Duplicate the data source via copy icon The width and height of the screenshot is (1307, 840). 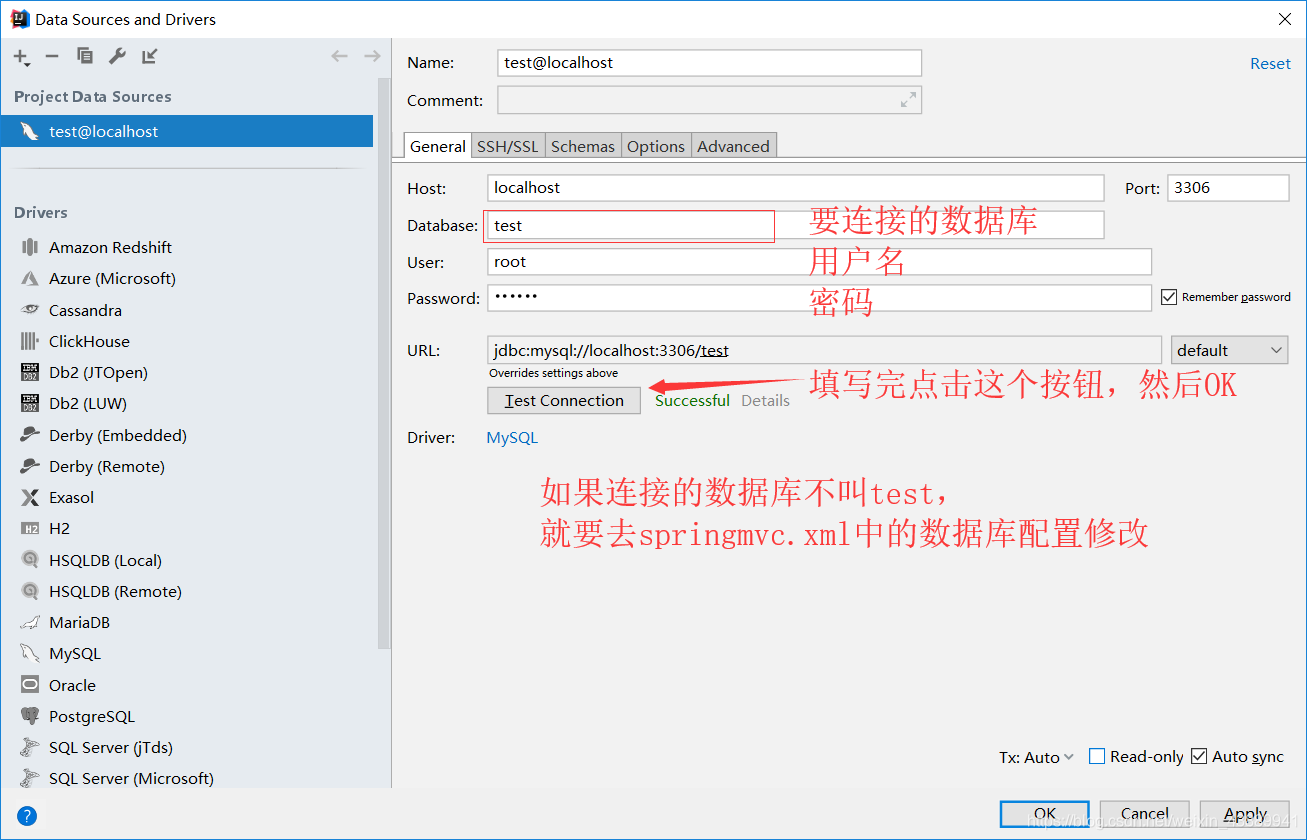[x=85, y=56]
